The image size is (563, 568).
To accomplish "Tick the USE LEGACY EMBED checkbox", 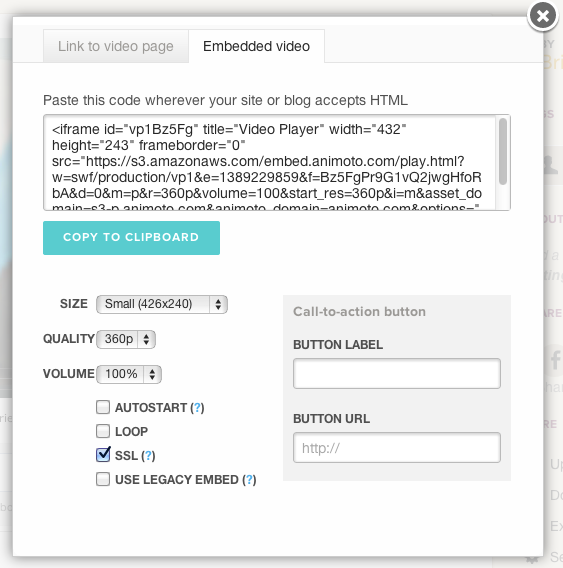I will [x=103, y=479].
